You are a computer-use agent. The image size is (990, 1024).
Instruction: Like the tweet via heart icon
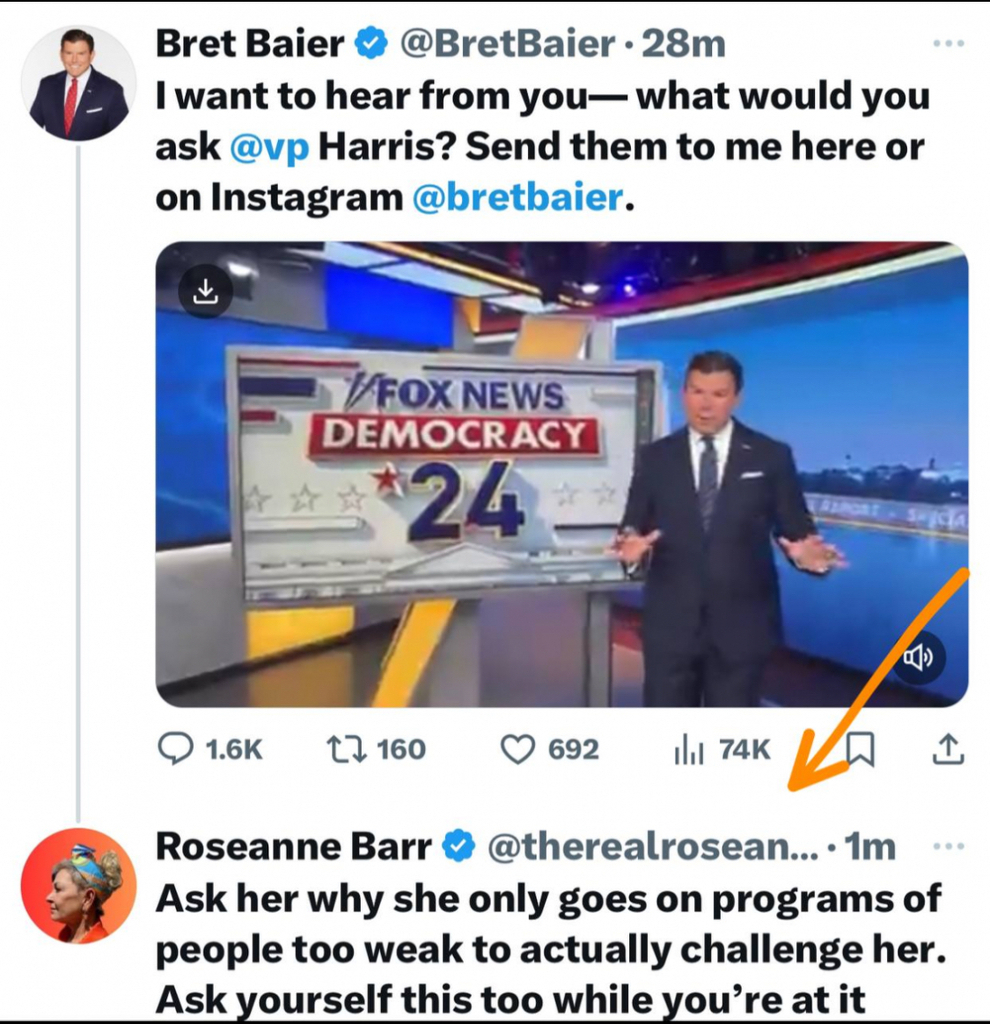click(x=517, y=750)
